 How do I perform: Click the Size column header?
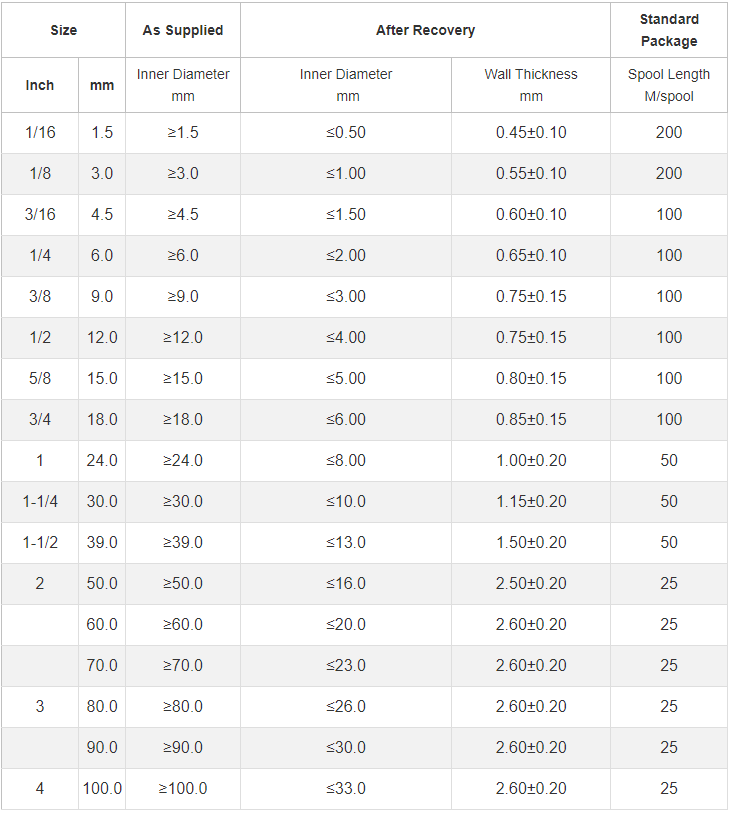[x=63, y=30]
